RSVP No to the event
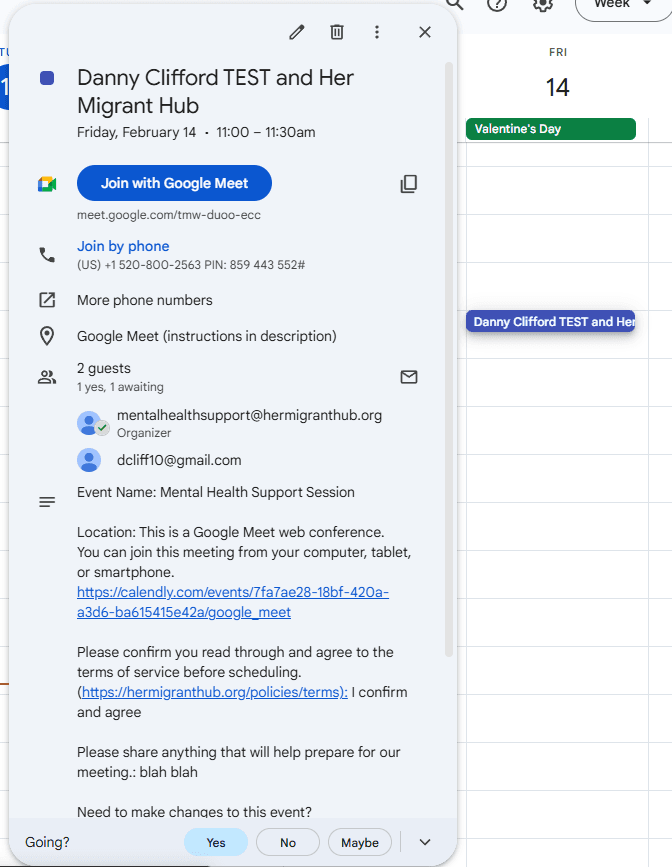This screenshot has height=867, width=672. (x=288, y=842)
